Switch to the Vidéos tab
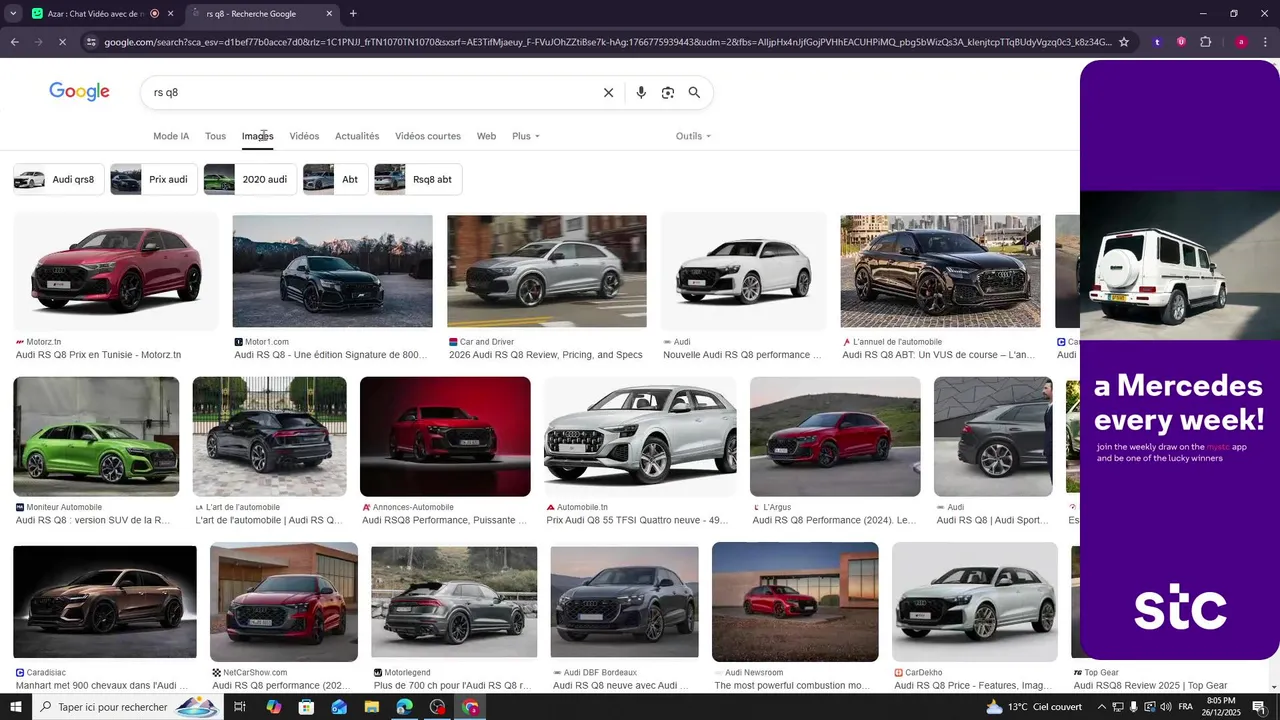The image size is (1280, 720). (x=304, y=136)
